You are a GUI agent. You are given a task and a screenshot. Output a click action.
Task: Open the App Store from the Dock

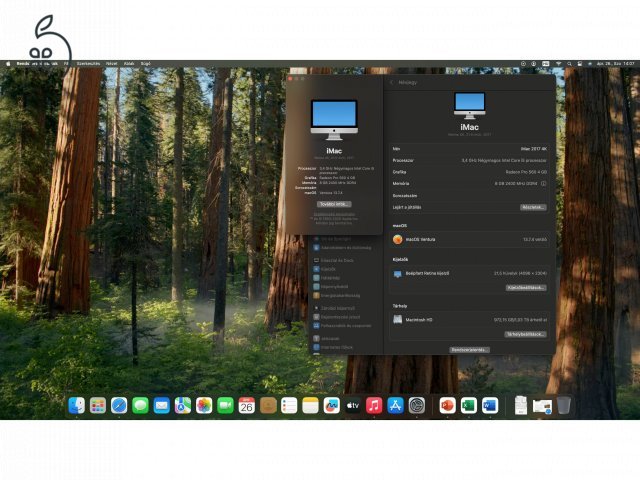(395, 406)
